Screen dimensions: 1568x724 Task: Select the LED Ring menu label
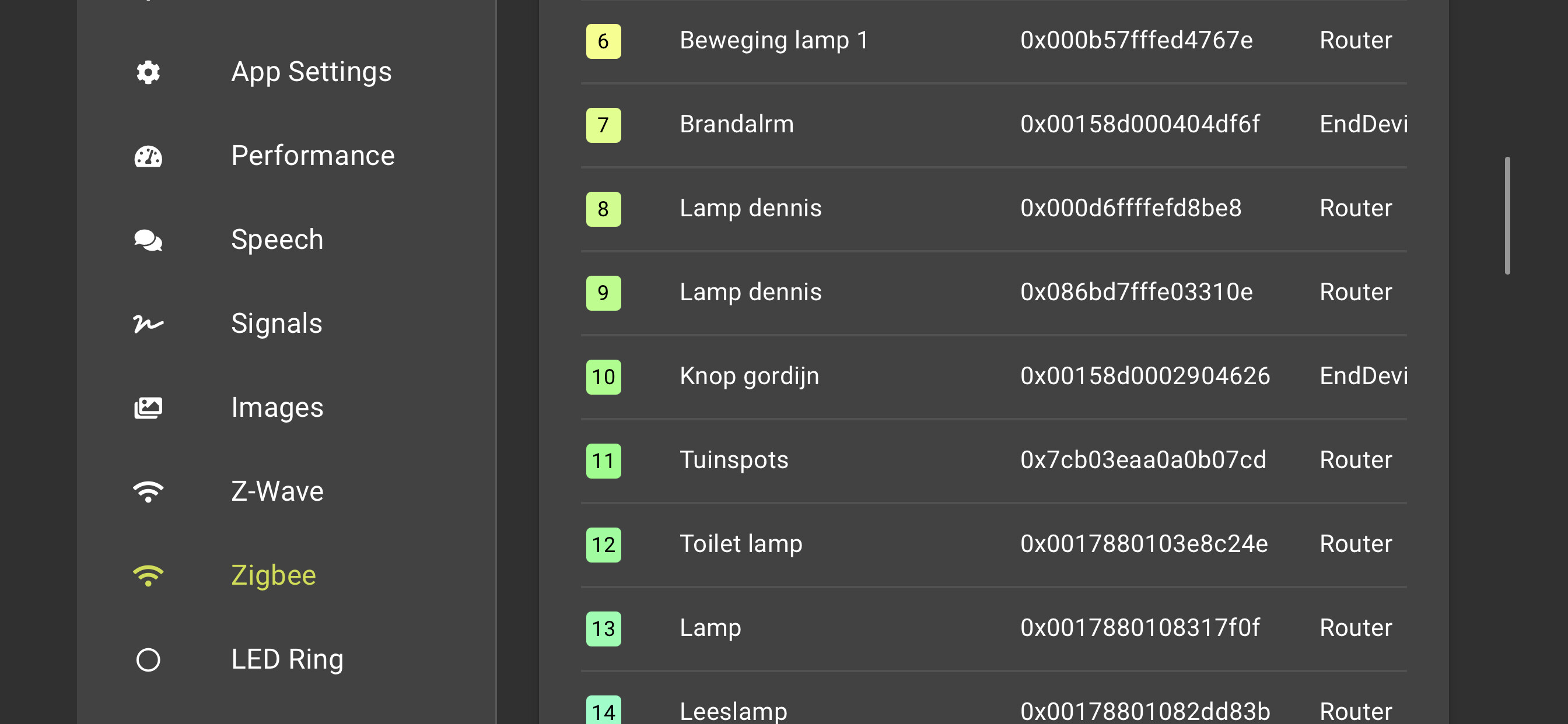(288, 659)
